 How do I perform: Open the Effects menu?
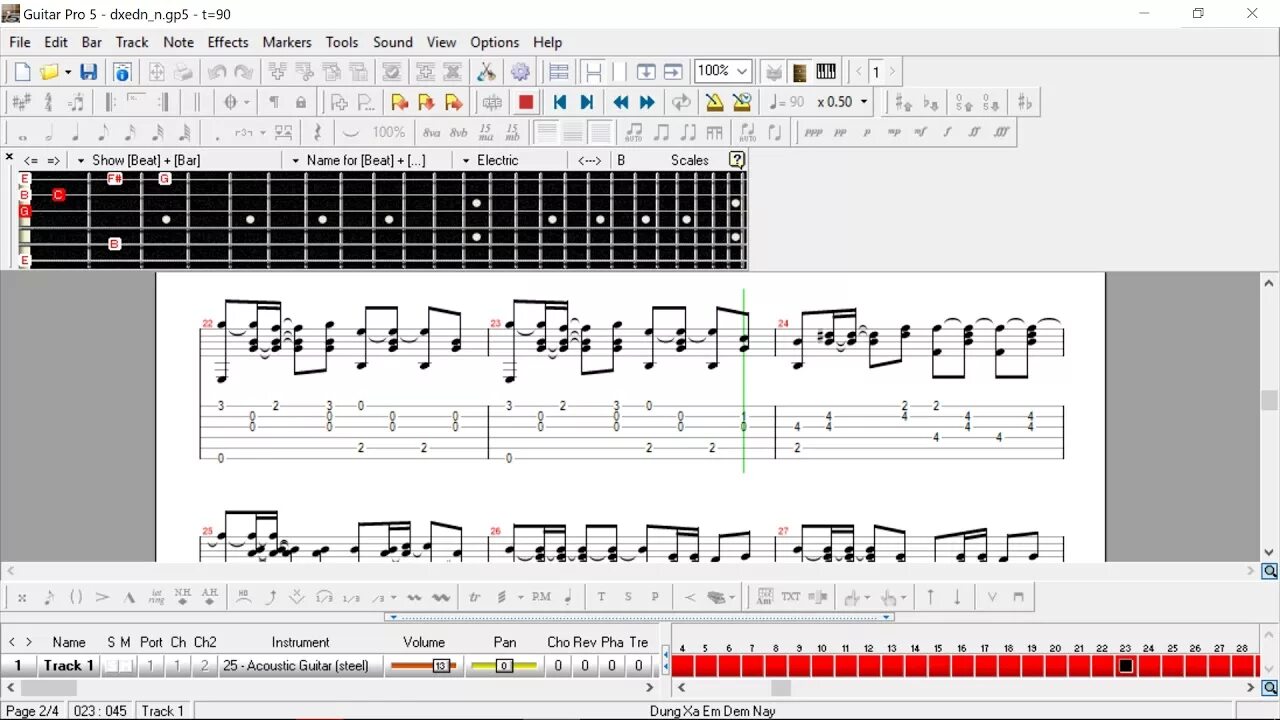228,42
